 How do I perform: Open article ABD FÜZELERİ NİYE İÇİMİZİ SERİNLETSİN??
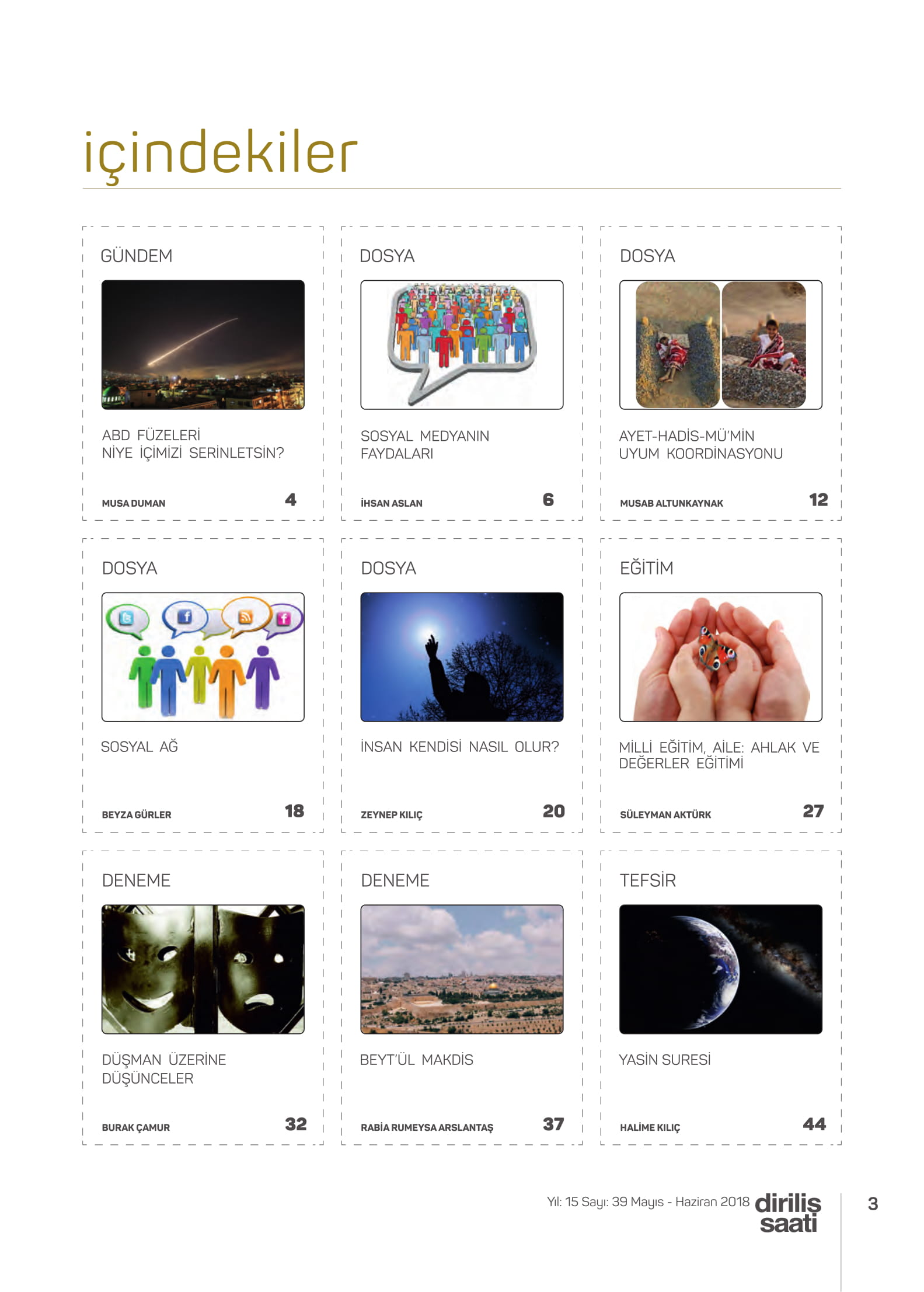(193, 444)
